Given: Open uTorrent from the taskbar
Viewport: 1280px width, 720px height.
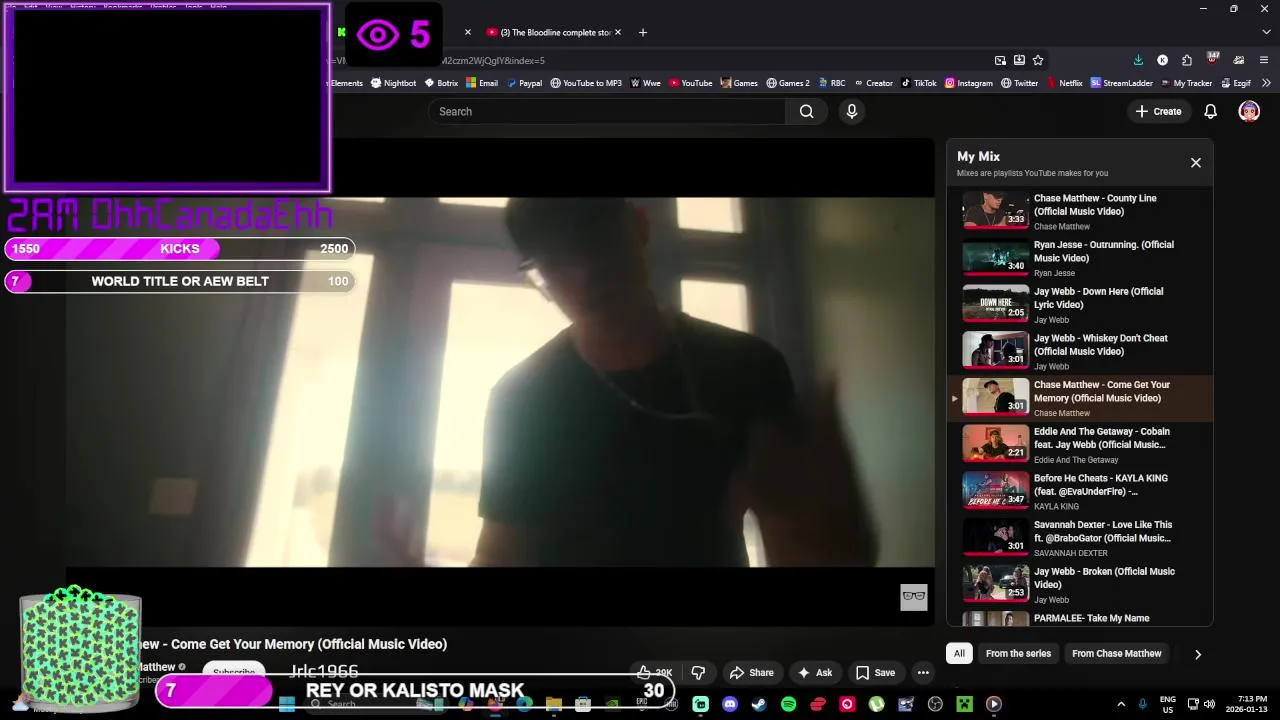Looking at the screenshot, I should pyautogui.click(x=876, y=704).
